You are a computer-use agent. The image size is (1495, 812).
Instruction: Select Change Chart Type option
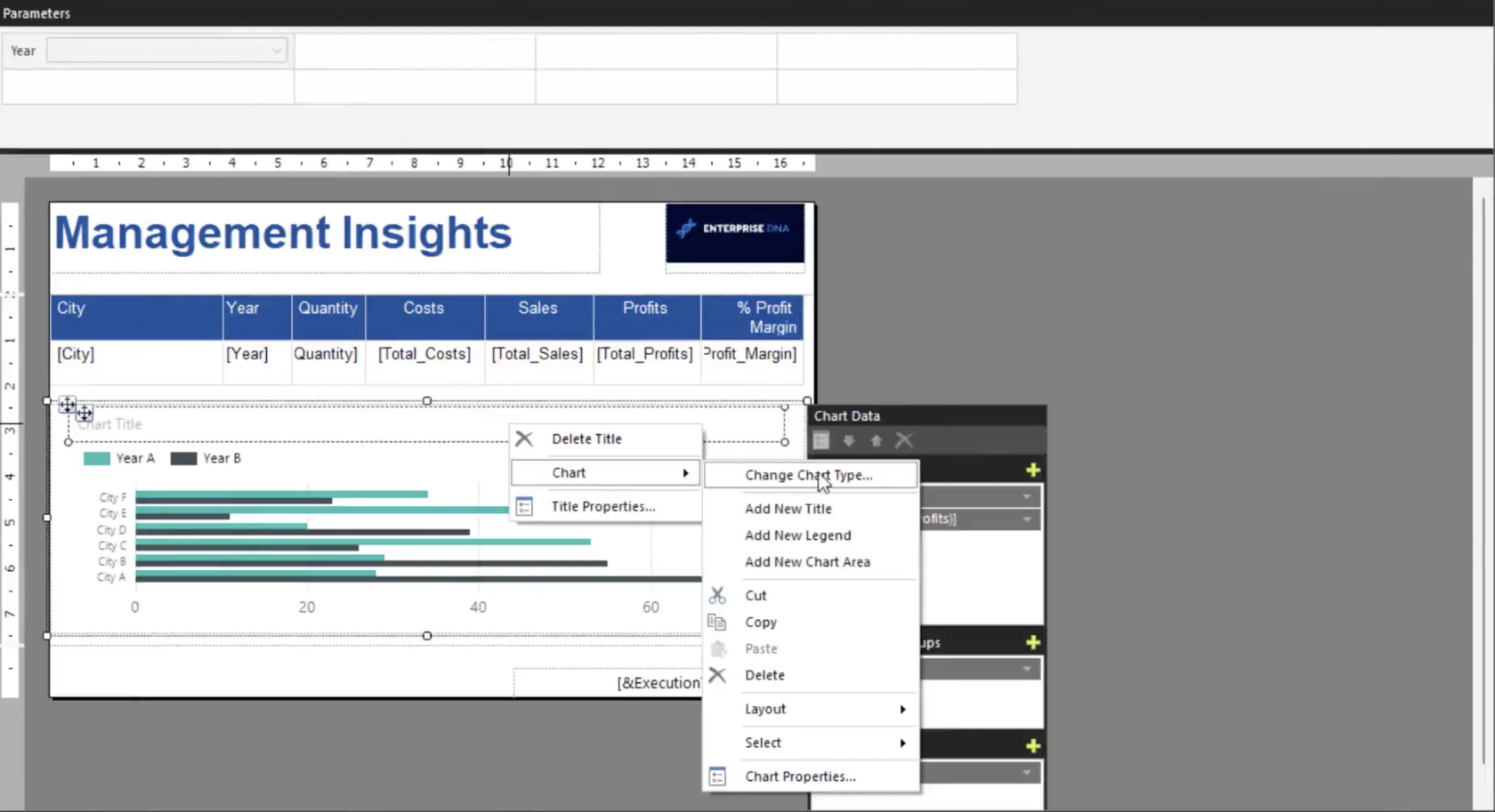tap(810, 475)
